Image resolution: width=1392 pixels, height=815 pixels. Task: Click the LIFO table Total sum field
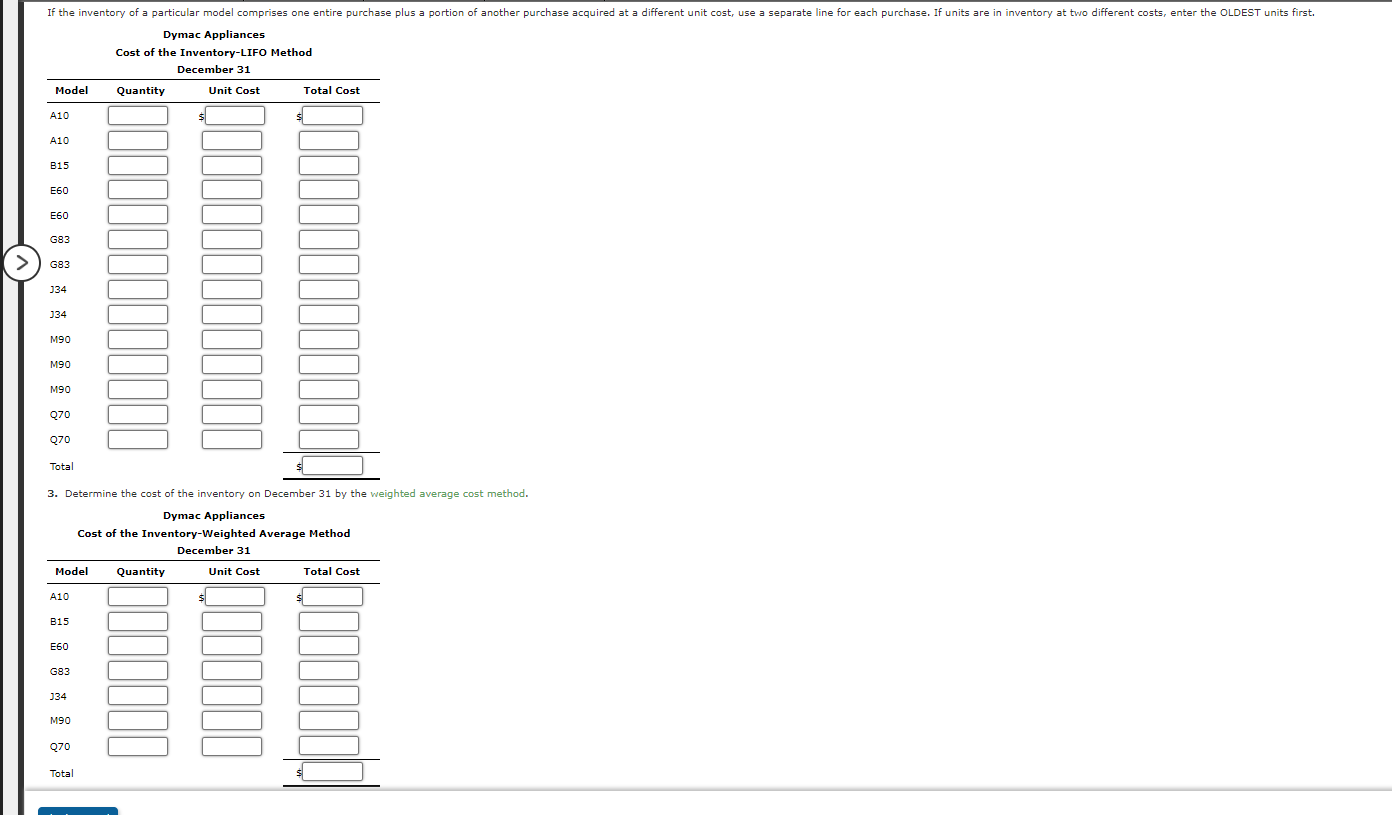332,464
